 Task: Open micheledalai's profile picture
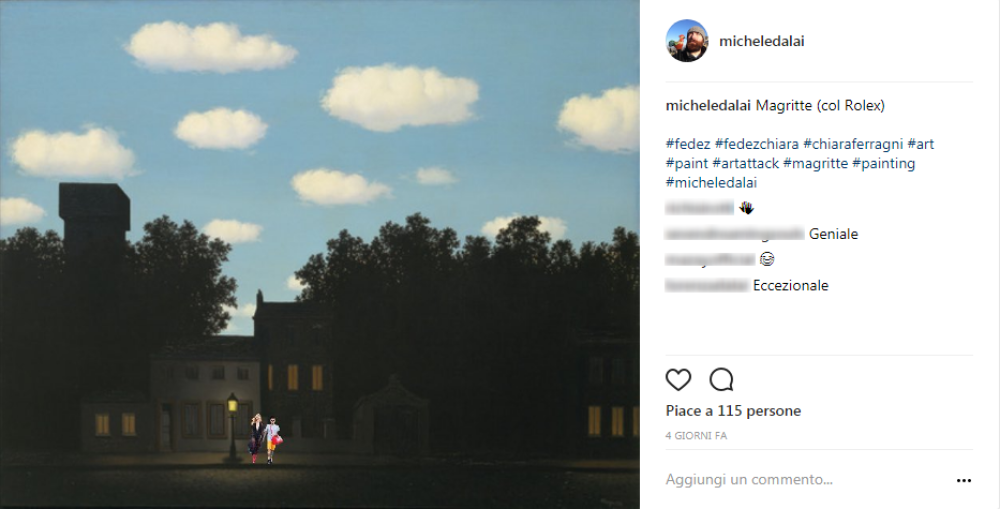[x=687, y=40]
